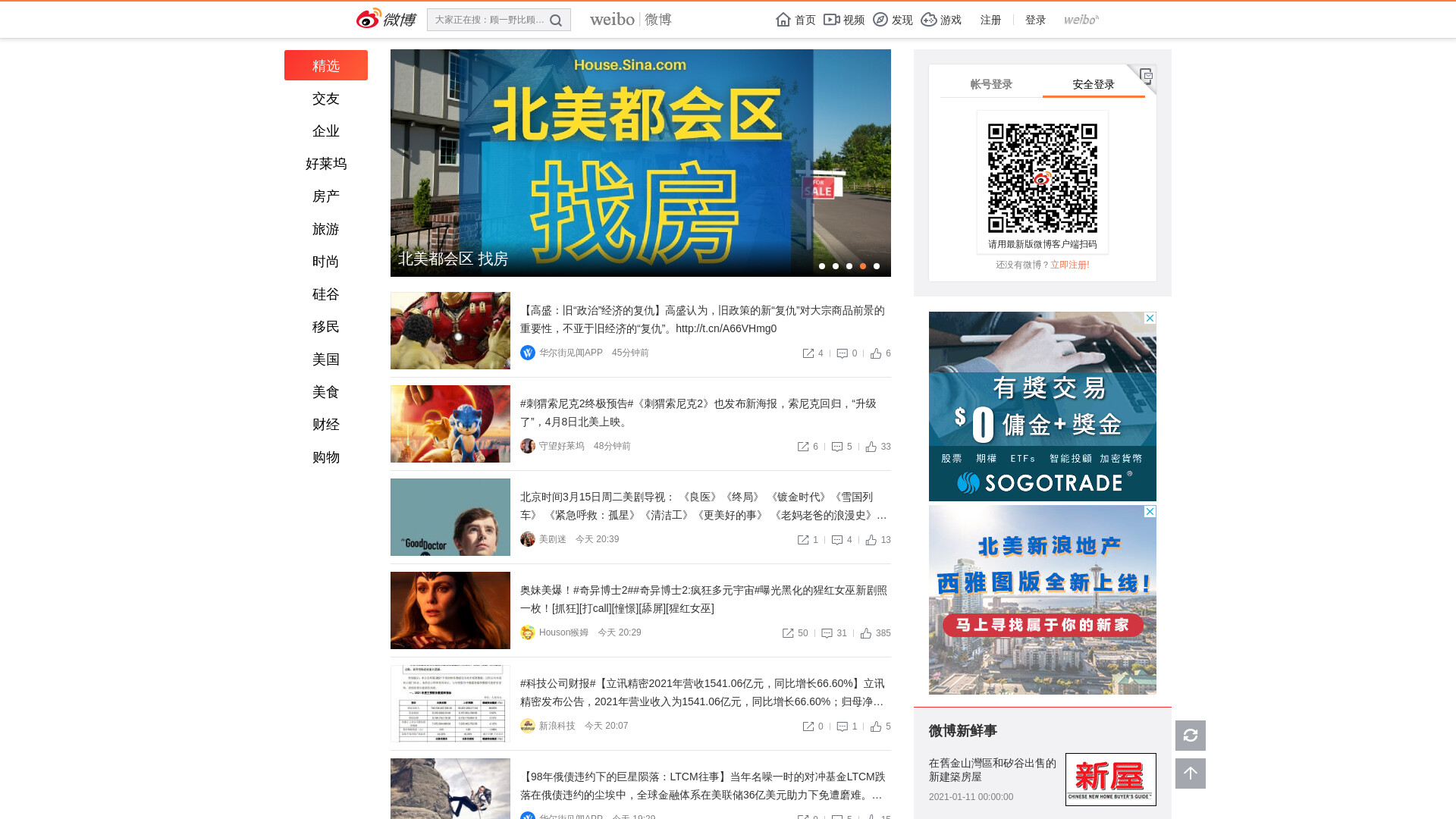
Task: Like the 刺猬索尼克2 post
Action: point(871,447)
